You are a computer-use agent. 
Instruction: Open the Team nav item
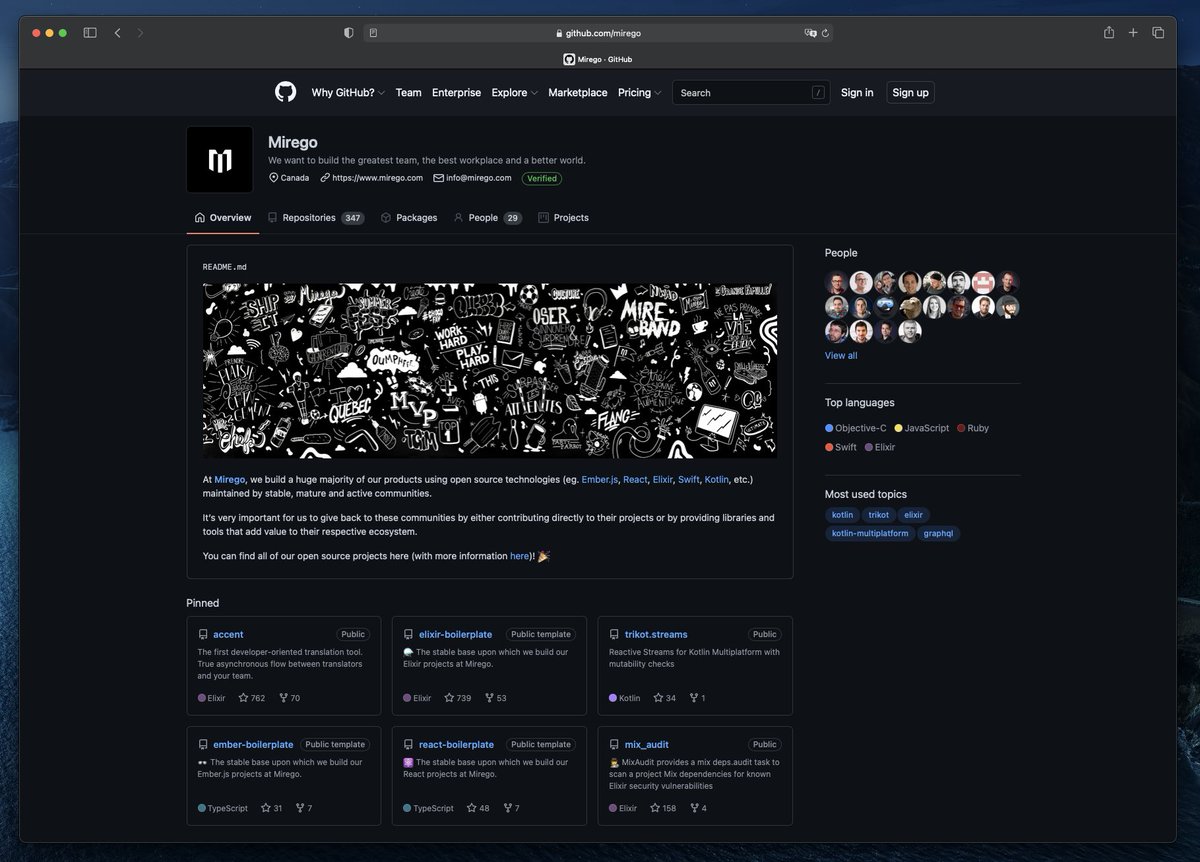click(x=408, y=93)
